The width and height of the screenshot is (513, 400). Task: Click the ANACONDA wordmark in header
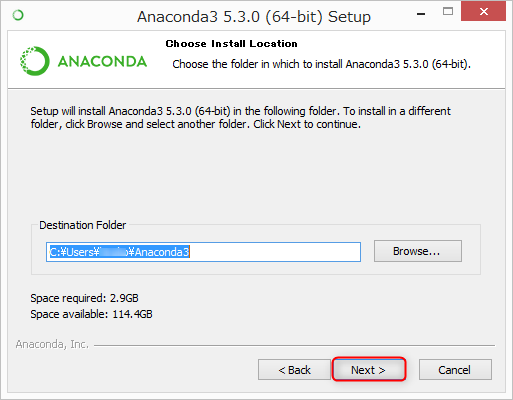coord(102,62)
